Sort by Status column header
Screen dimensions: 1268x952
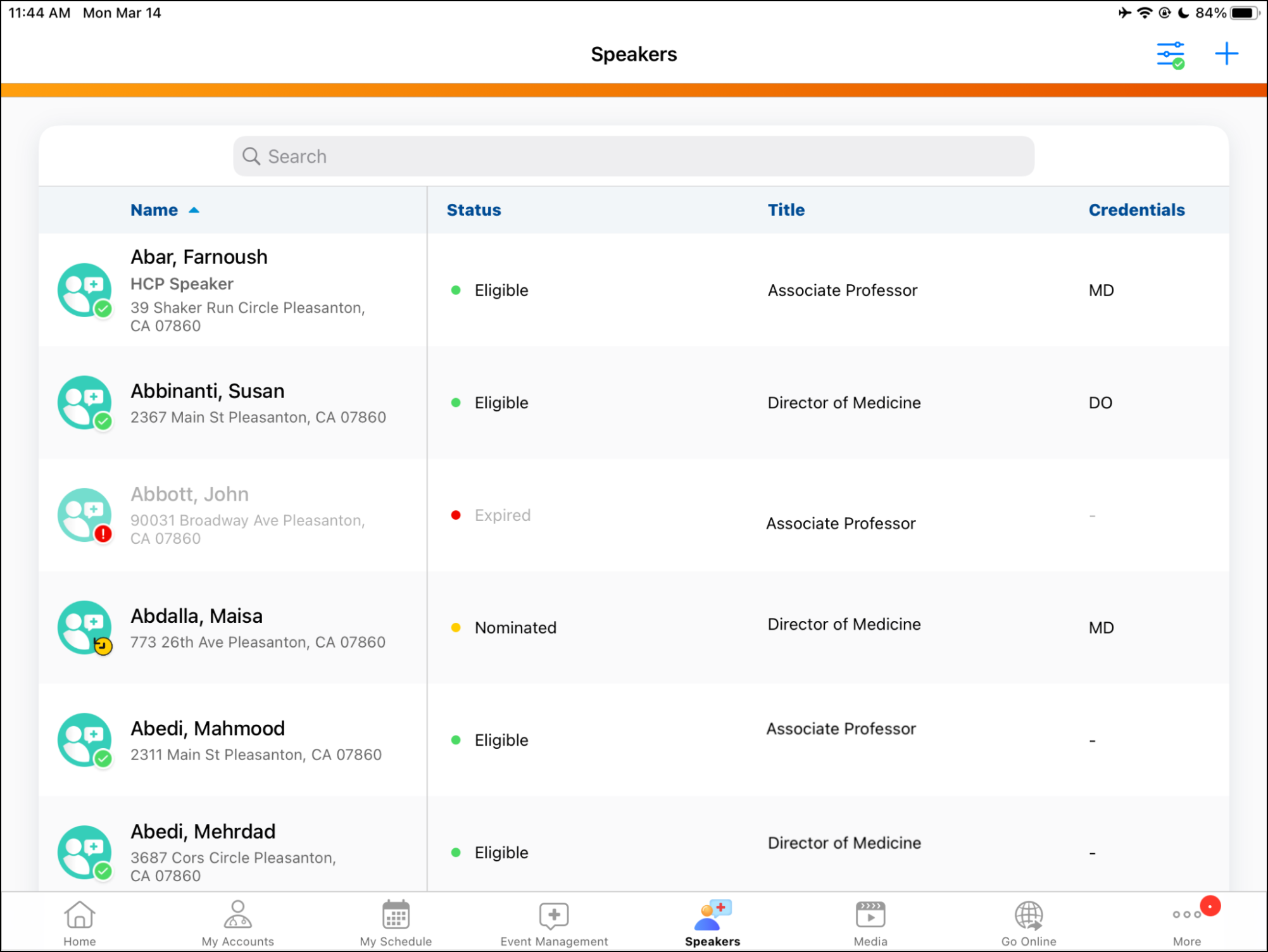coord(474,210)
